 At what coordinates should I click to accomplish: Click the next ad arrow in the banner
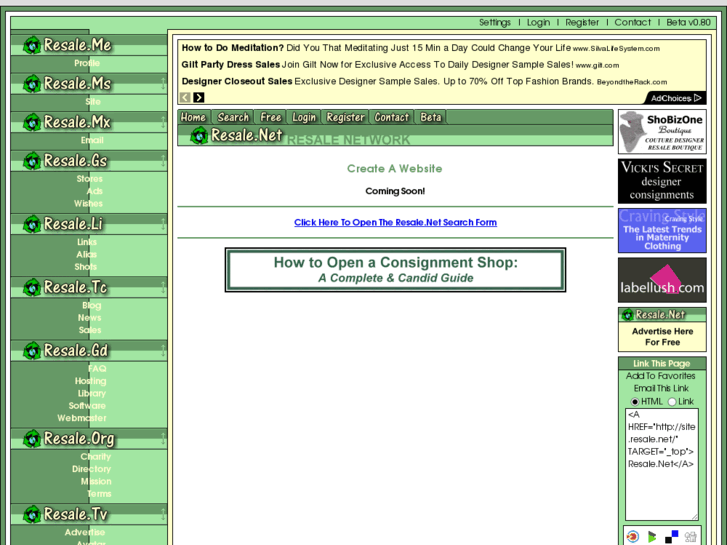pos(199,97)
